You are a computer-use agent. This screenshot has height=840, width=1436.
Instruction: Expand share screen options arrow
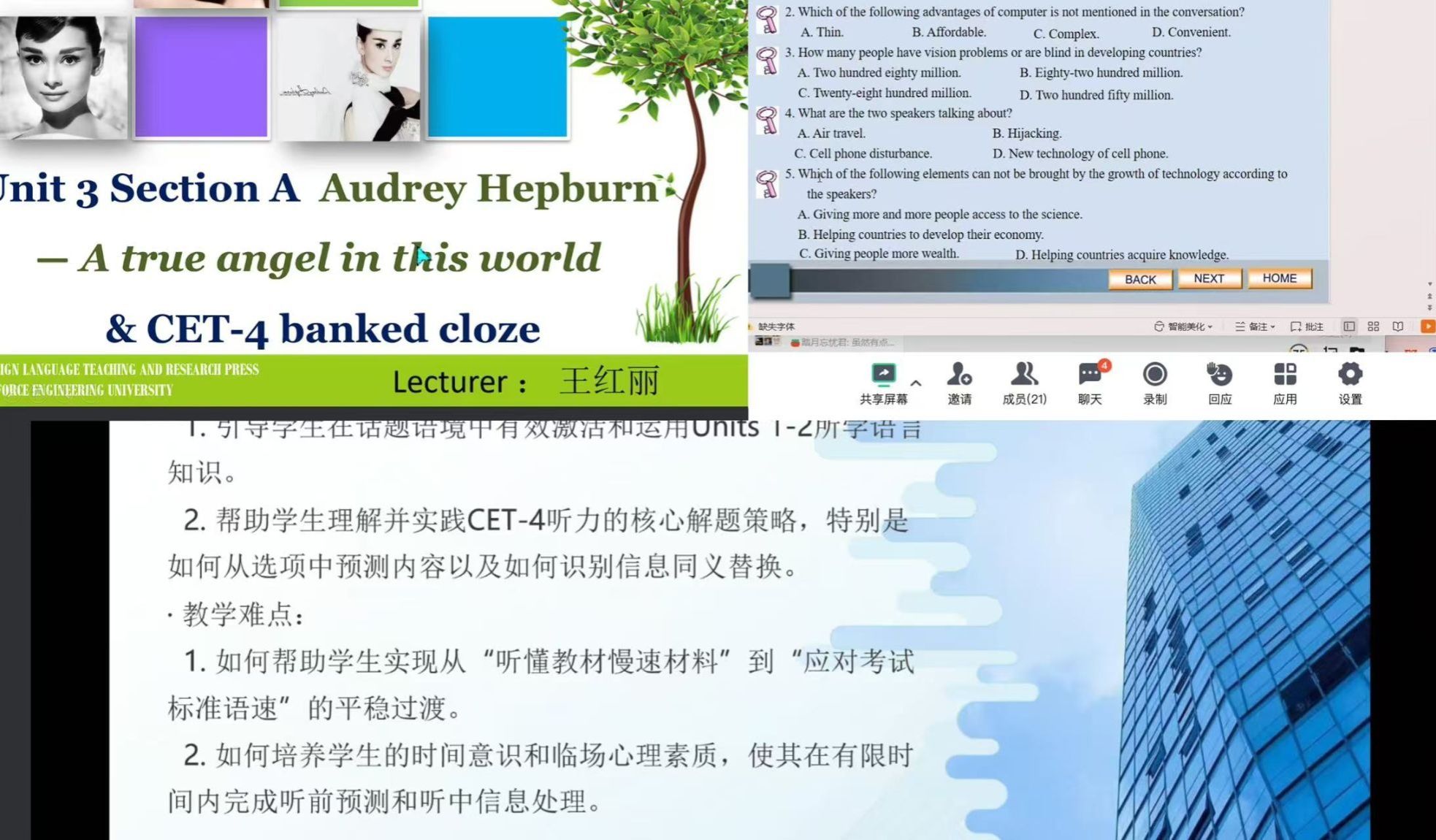(916, 383)
